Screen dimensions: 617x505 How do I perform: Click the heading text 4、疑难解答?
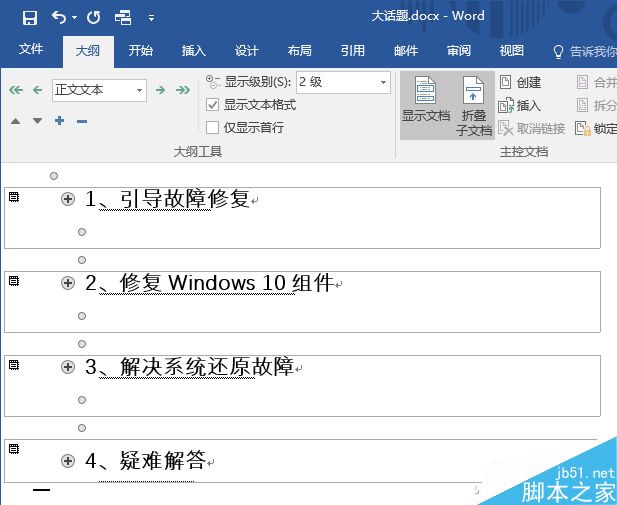click(146, 461)
